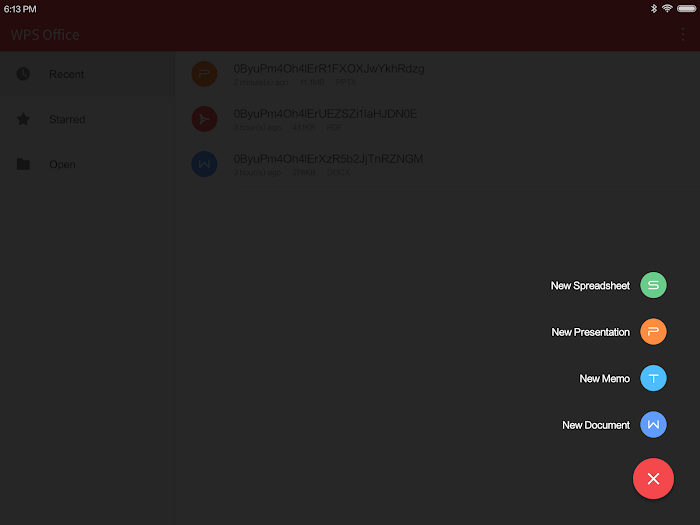
Task: Tap the Wi-Fi icon in status bar
Action: point(667,8)
